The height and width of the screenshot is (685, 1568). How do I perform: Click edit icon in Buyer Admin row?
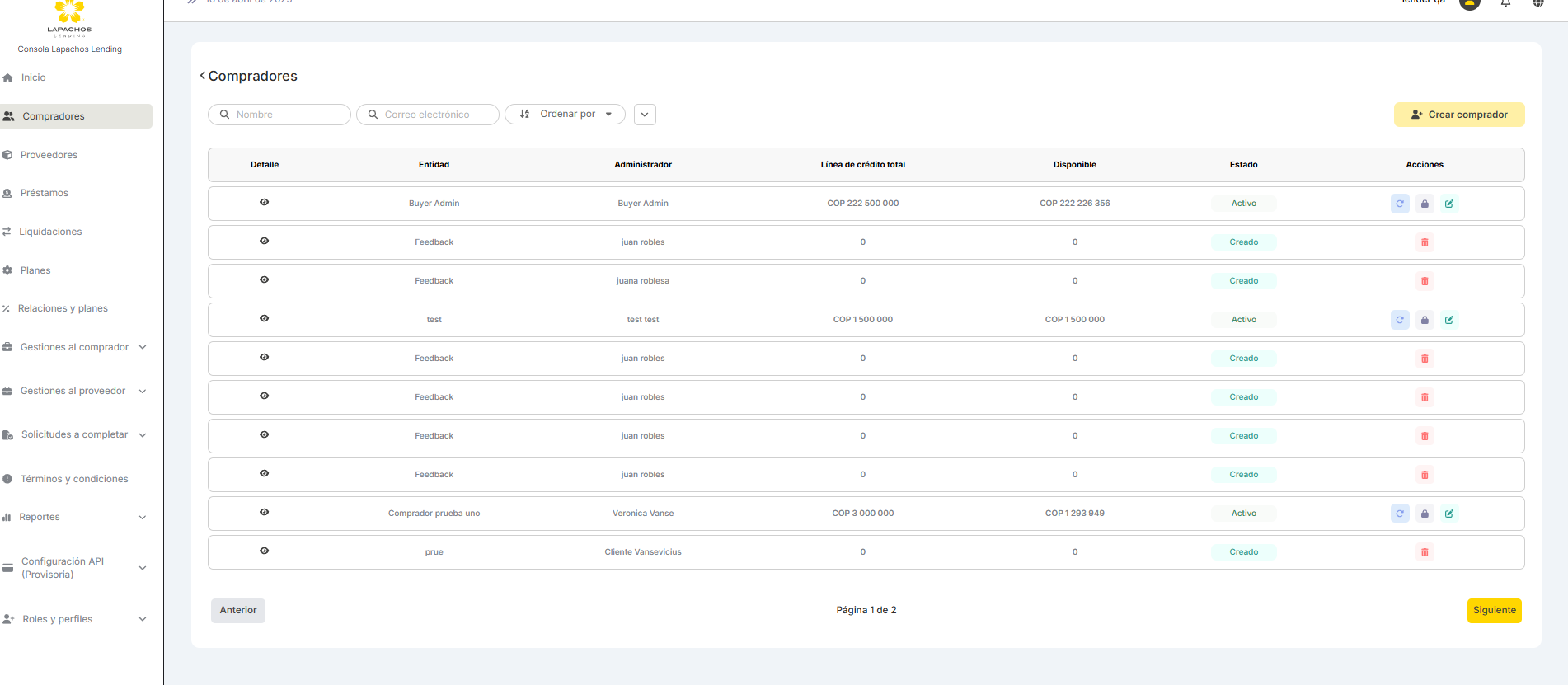tap(1448, 204)
